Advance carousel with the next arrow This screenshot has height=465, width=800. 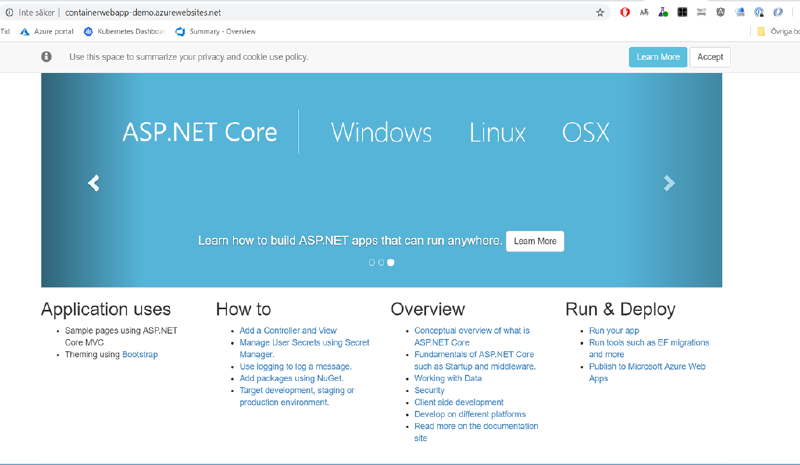coord(669,183)
